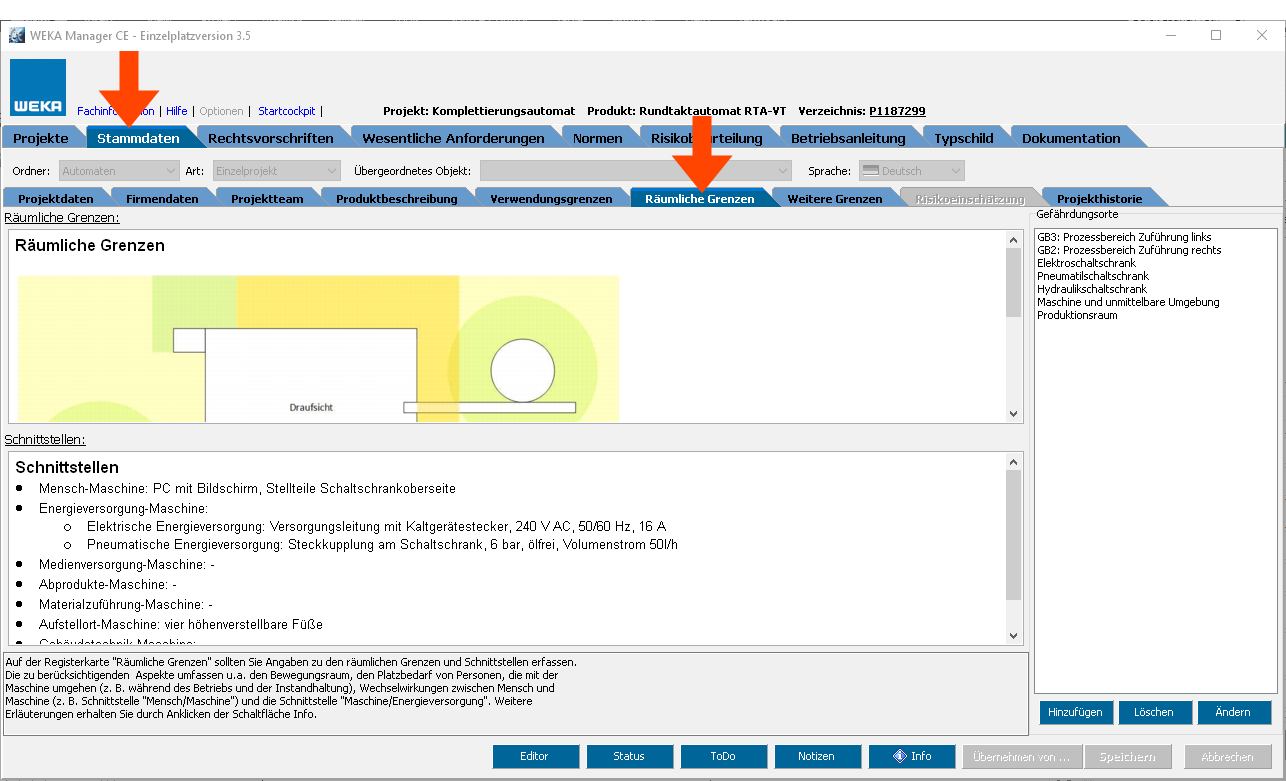Select the Verwendungsgrenzen sub-tab

click(551, 198)
